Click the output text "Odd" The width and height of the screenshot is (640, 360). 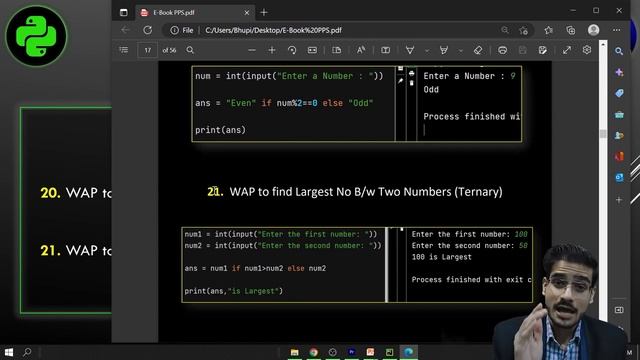point(431,90)
